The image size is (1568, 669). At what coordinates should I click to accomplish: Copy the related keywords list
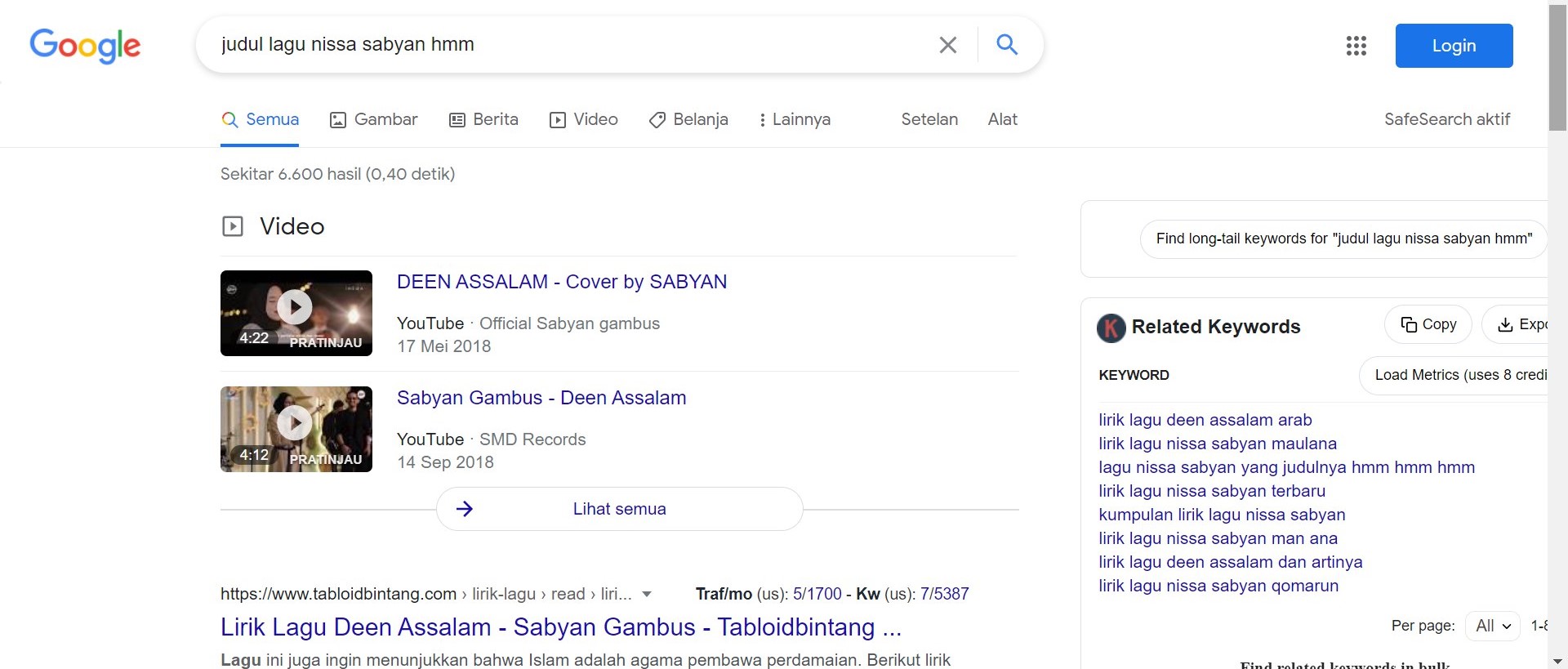pos(1428,324)
